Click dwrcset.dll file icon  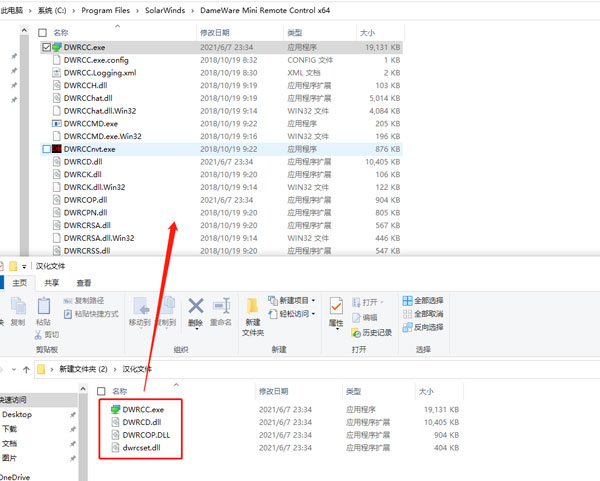coord(115,447)
